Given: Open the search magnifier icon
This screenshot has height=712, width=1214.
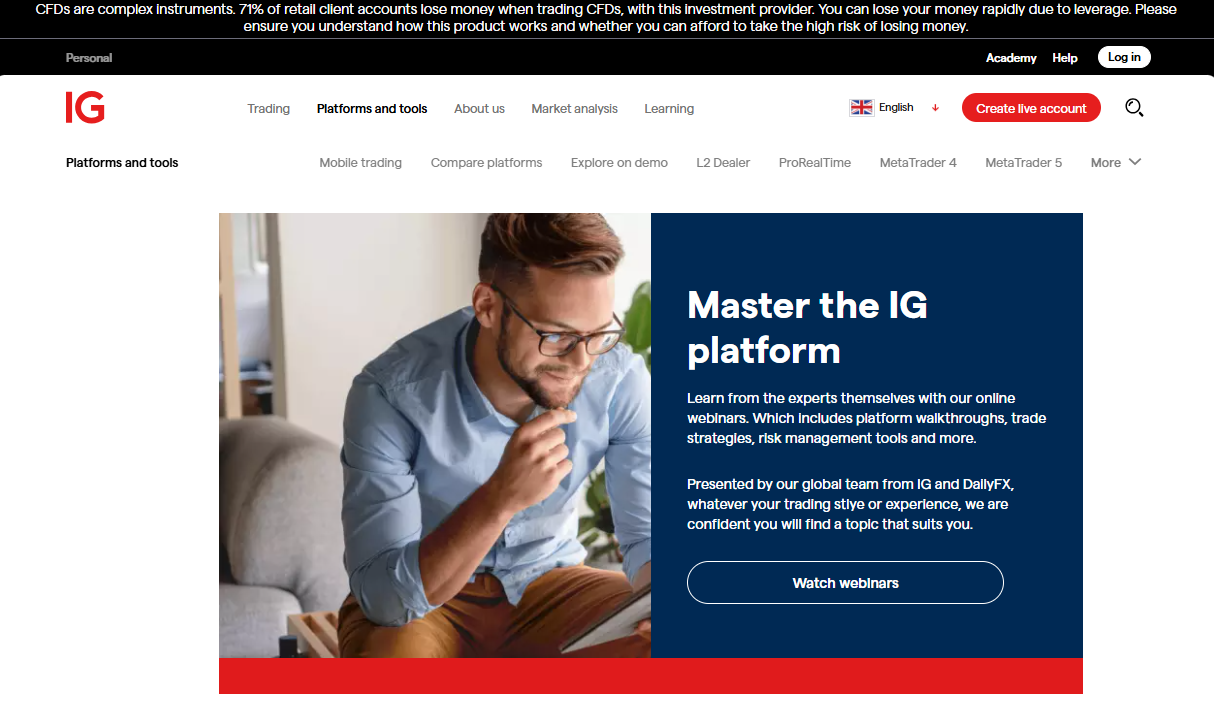Looking at the screenshot, I should (1134, 107).
